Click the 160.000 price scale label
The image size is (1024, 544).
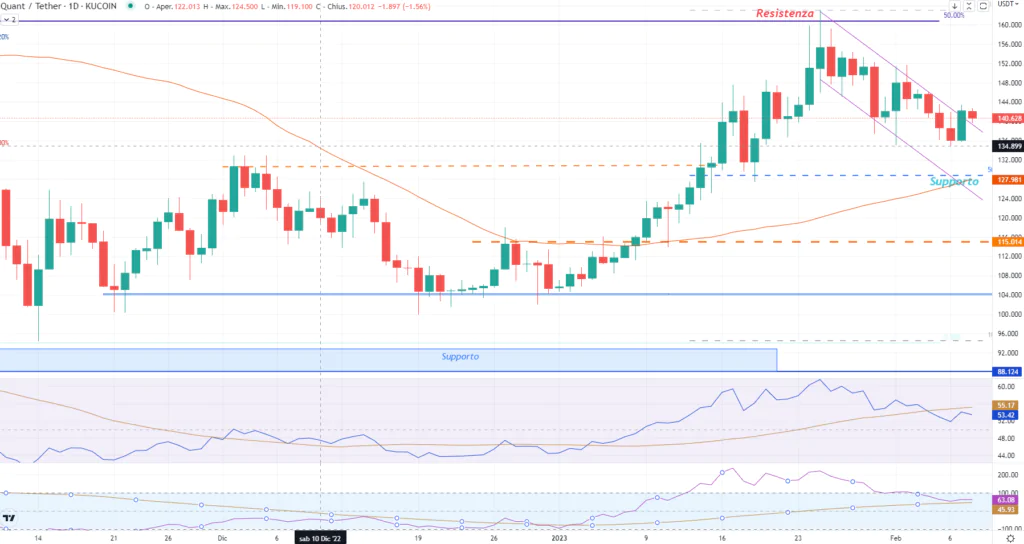coord(1010,25)
